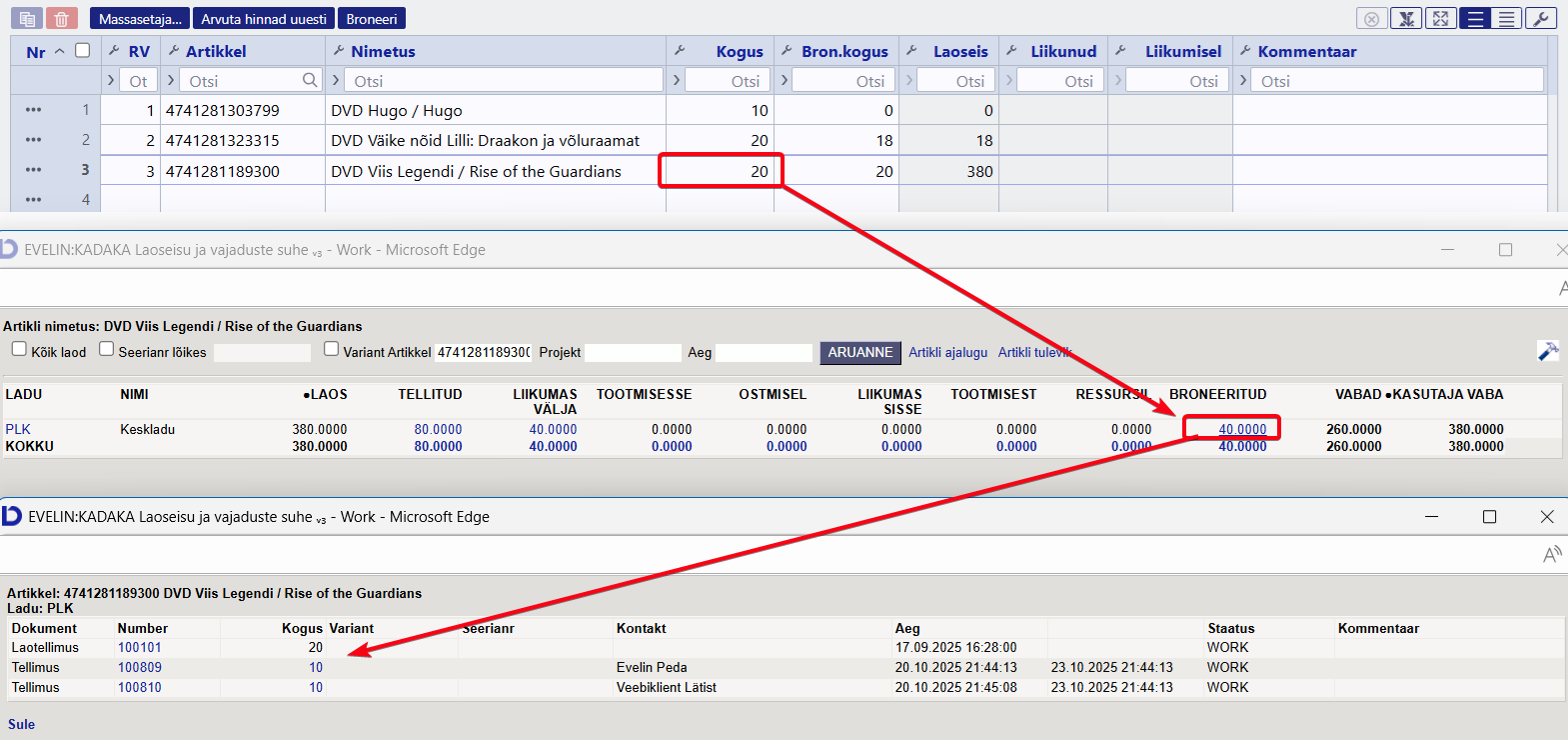This screenshot has height=740, width=1568.
Task: Click the expand table fullscreen icon
Action: 1439,19
